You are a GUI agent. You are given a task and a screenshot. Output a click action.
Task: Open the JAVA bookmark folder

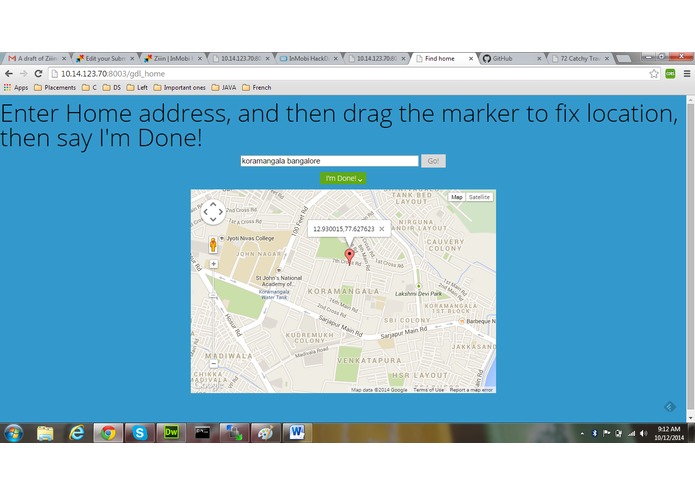[x=224, y=88]
